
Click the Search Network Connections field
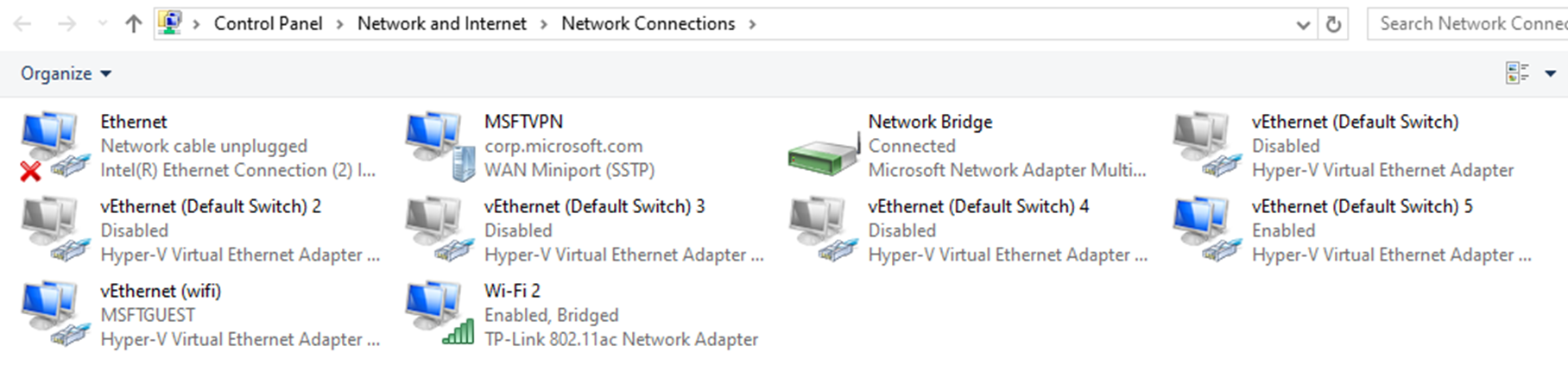pyautogui.click(x=1468, y=24)
